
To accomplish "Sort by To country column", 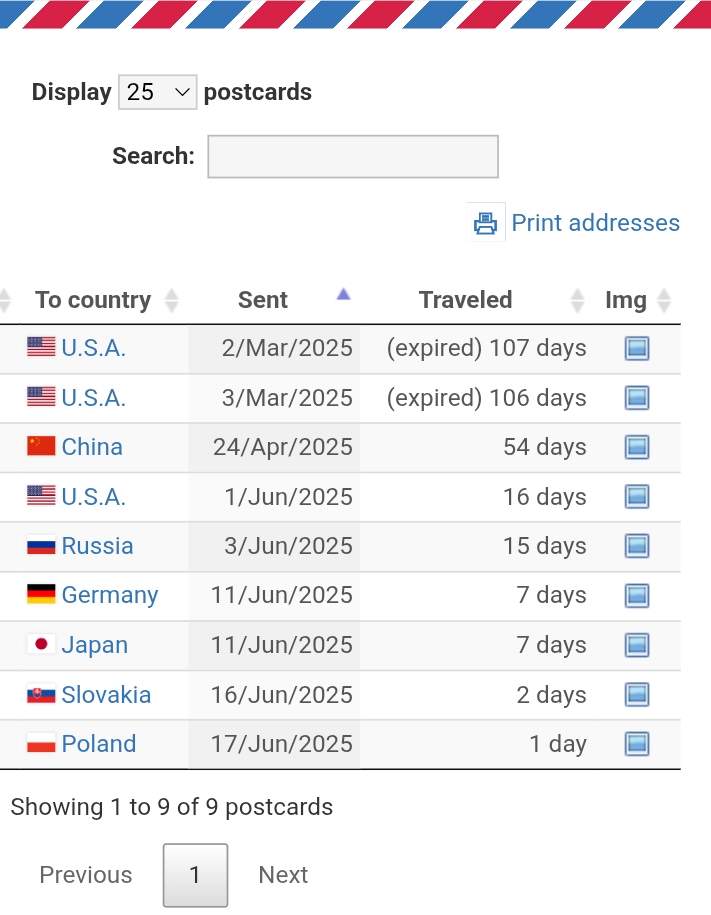I will (93, 300).
